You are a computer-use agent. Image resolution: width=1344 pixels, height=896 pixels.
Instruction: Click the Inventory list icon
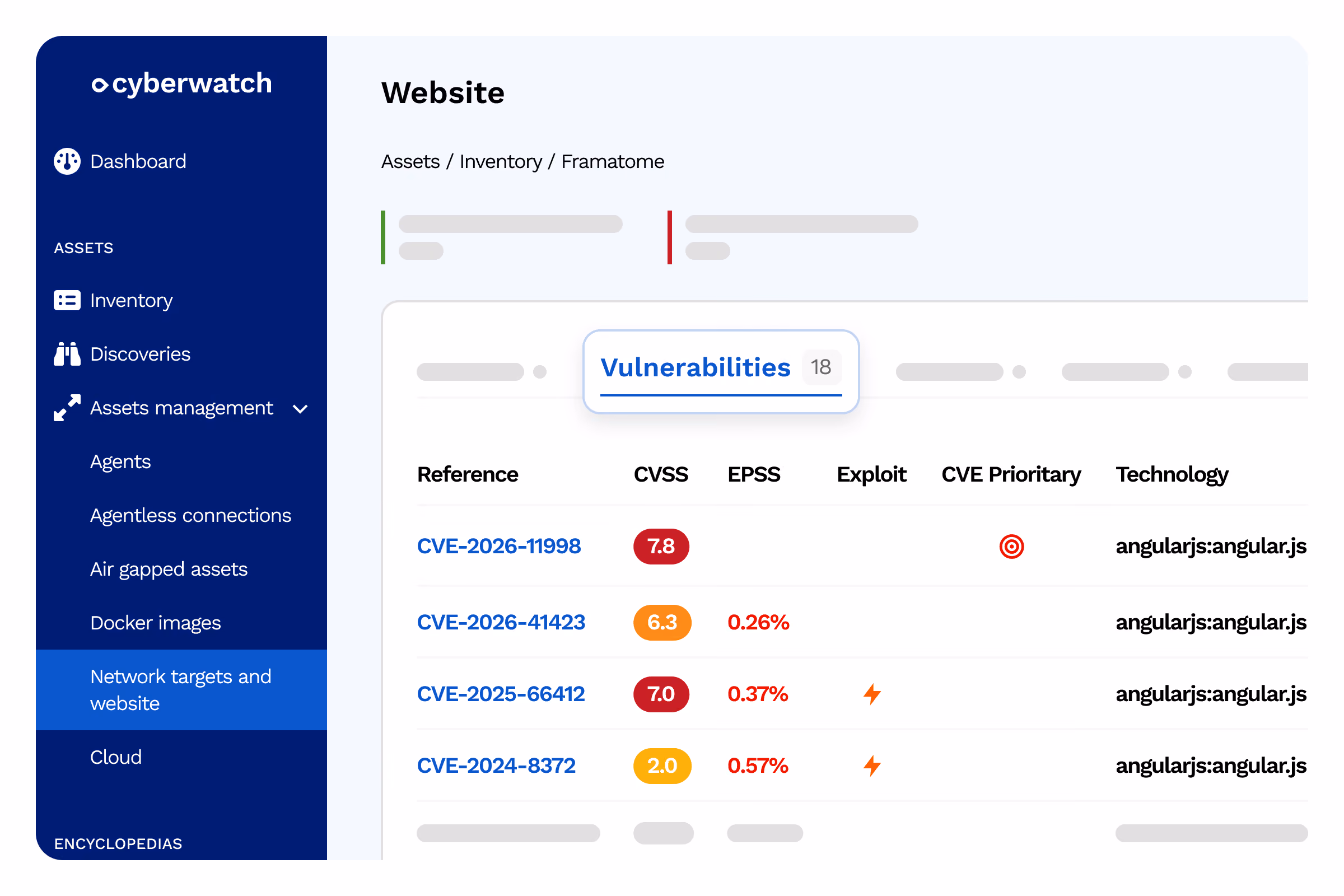tap(67, 300)
